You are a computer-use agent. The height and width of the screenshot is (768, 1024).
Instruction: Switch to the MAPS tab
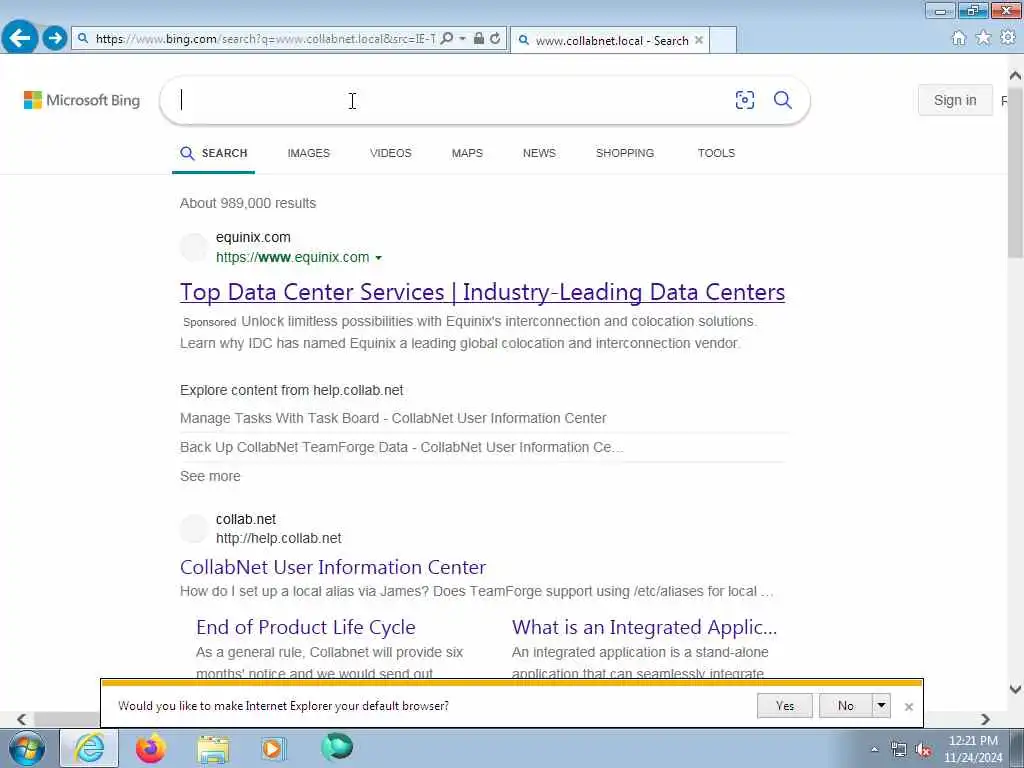click(467, 153)
